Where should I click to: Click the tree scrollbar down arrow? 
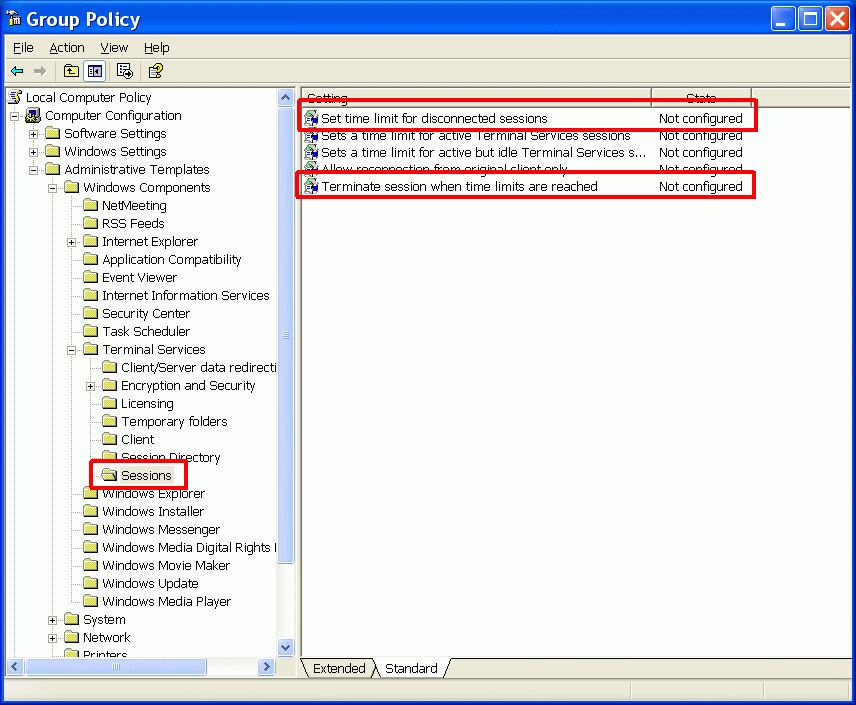[x=286, y=648]
